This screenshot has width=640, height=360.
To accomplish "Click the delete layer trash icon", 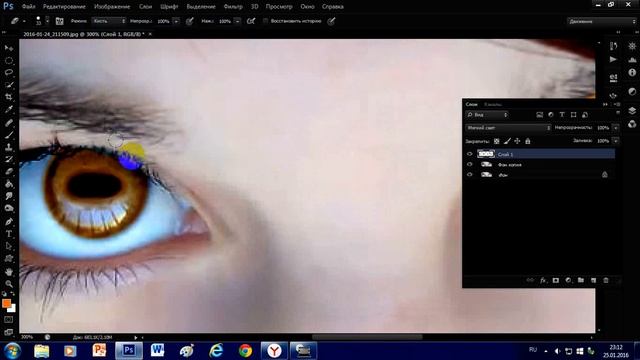I will [x=606, y=280].
